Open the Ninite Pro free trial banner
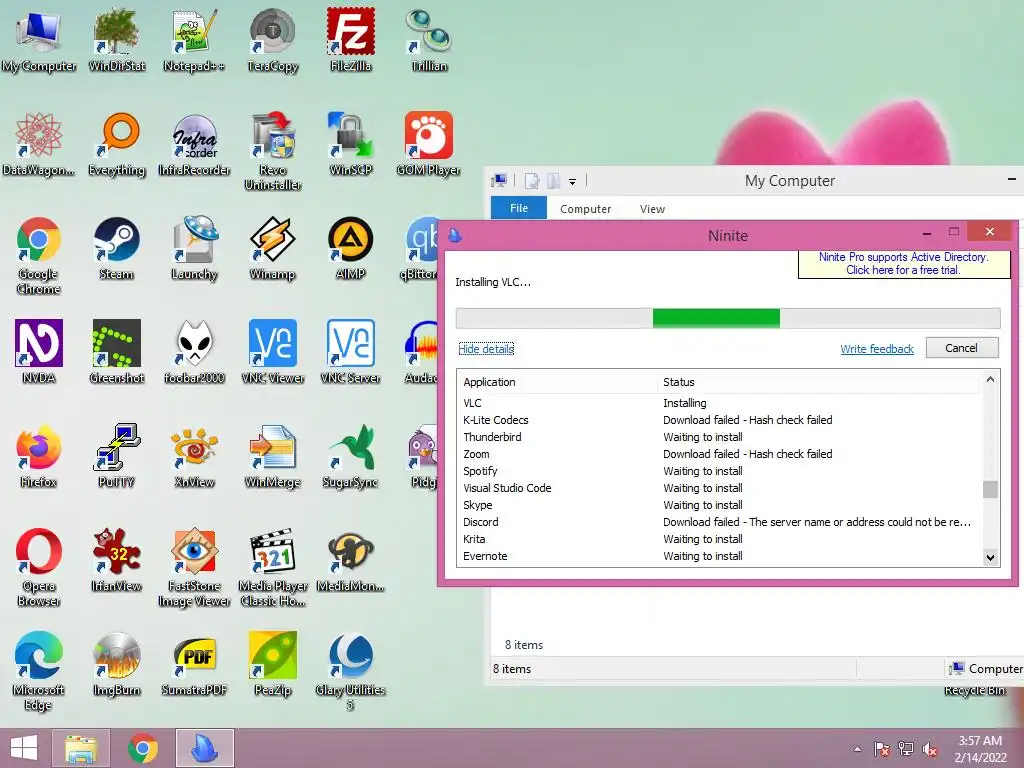The height and width of the screenshot is (768, 1024). click(x=903, y=264)
